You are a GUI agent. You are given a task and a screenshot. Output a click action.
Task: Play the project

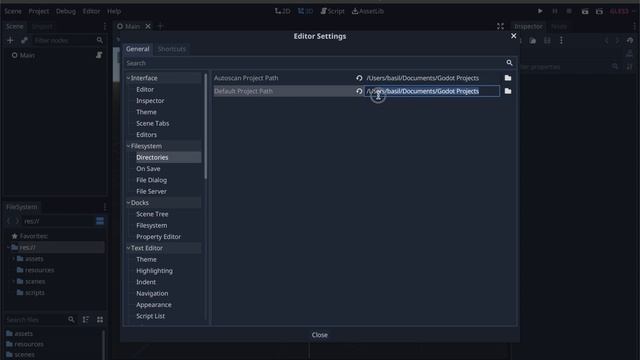coord(540,11)
